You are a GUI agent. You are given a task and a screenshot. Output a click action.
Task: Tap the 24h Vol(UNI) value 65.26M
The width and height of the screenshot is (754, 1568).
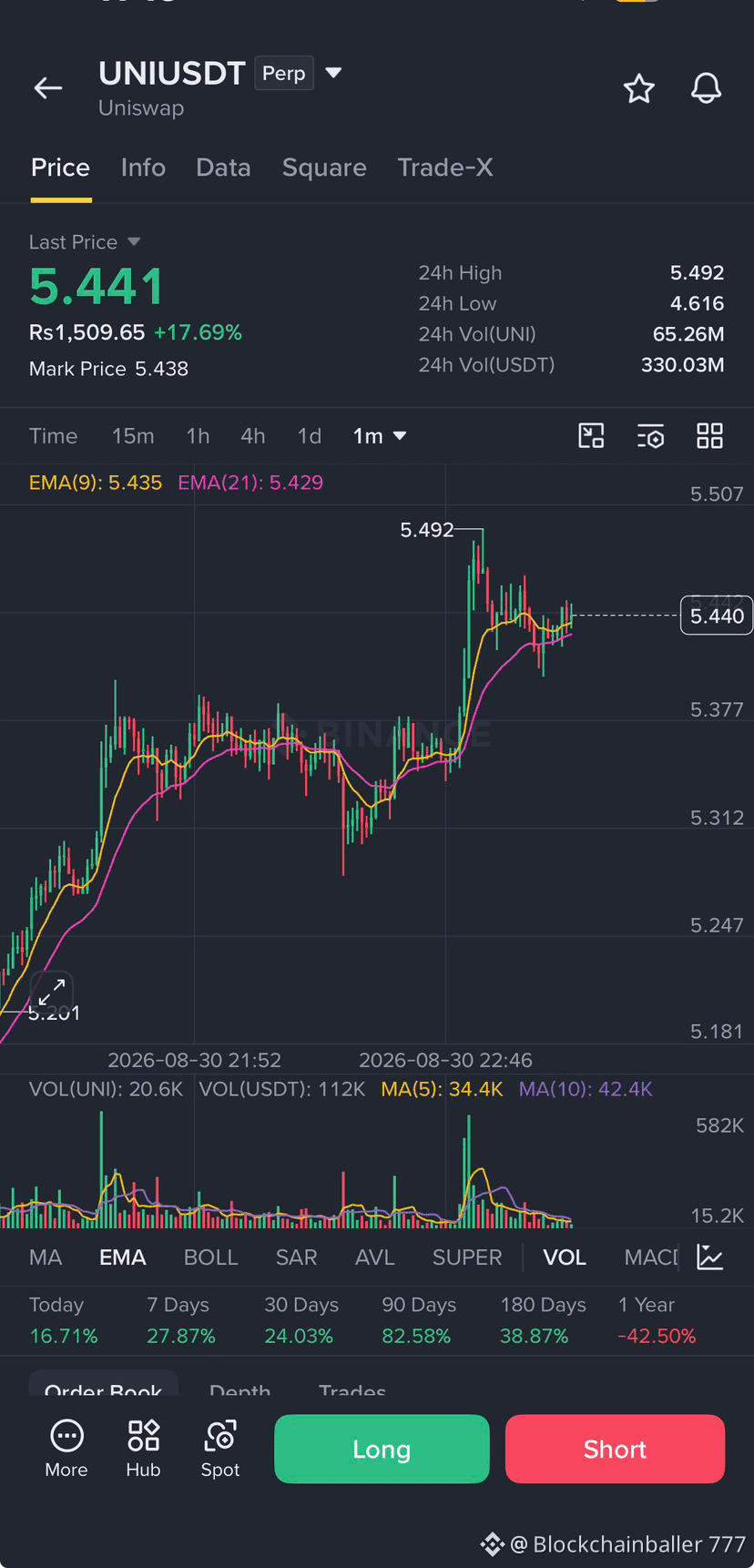688,334
